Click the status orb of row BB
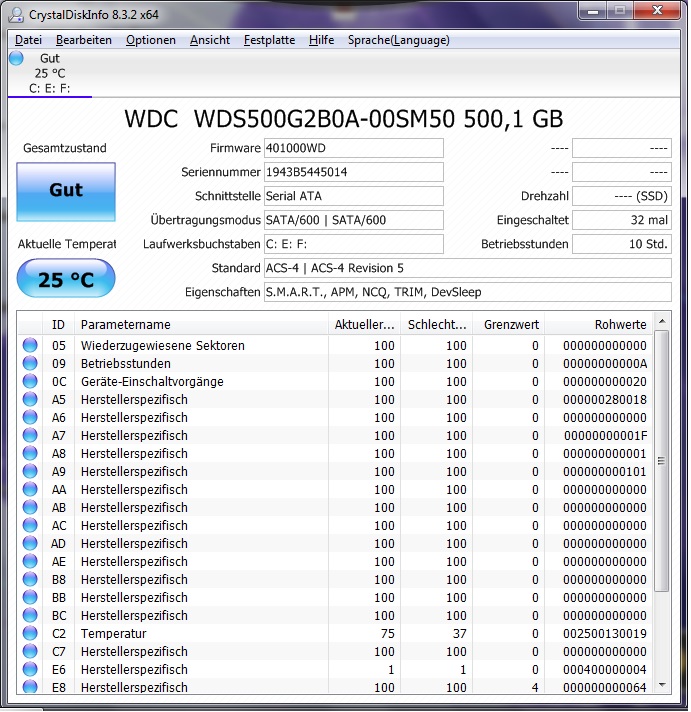691x712 pixels. click(x=30, y=598)
